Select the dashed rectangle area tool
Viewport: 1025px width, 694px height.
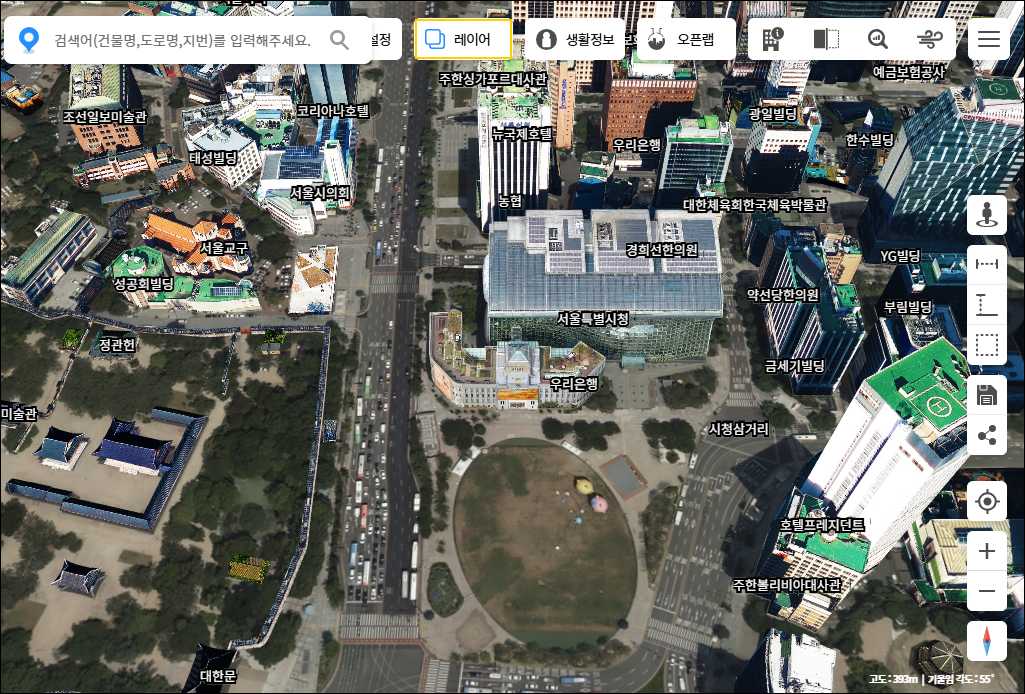987,346
